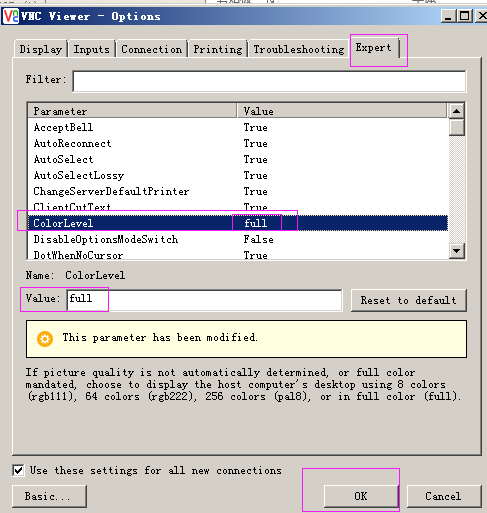This screenshot has width=487, height=513.
Task: Click the VNC Viewer logo in title bar
Action: tap(11, 16)
